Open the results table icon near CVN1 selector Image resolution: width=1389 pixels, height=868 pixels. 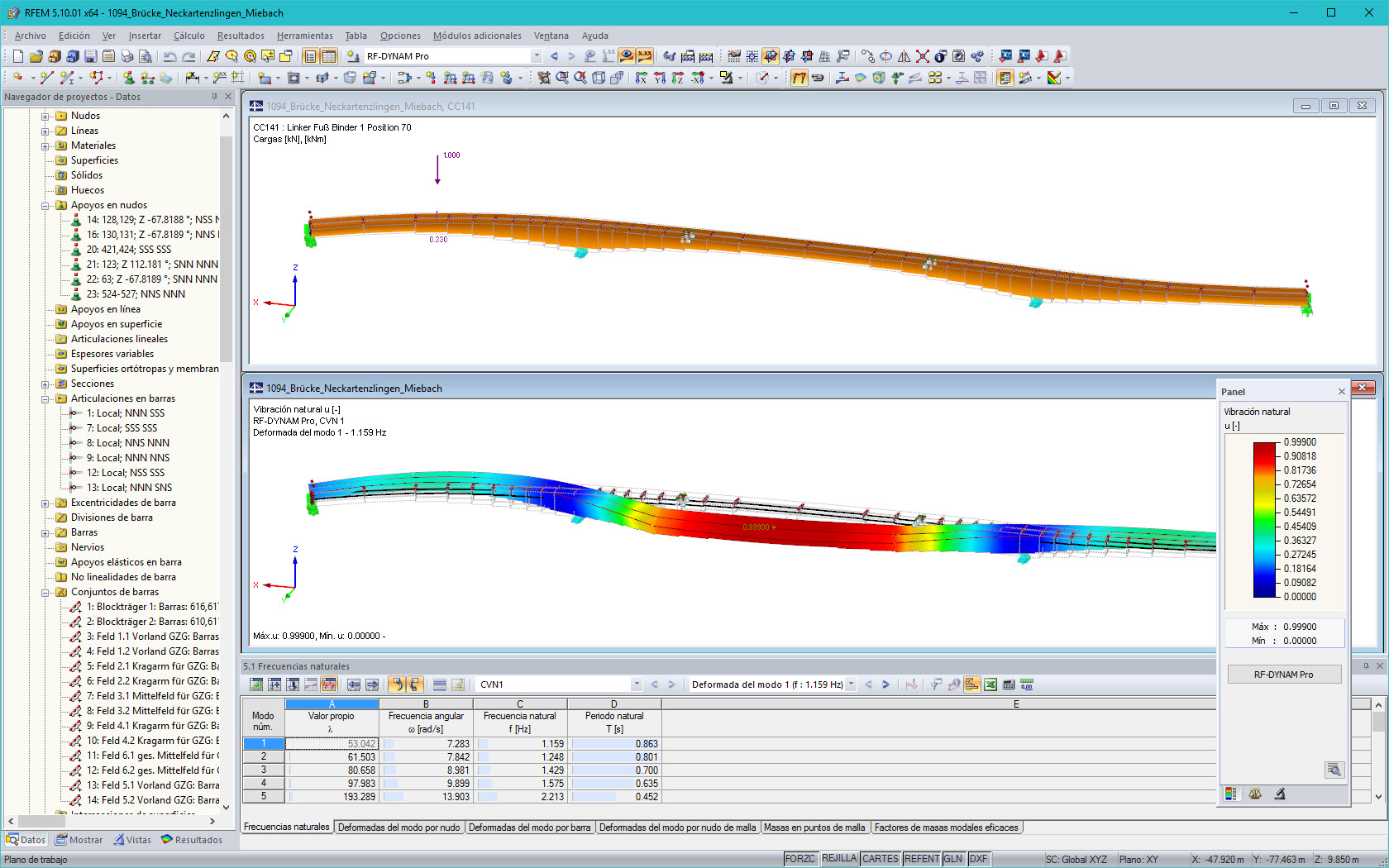(x=439, y=684)
